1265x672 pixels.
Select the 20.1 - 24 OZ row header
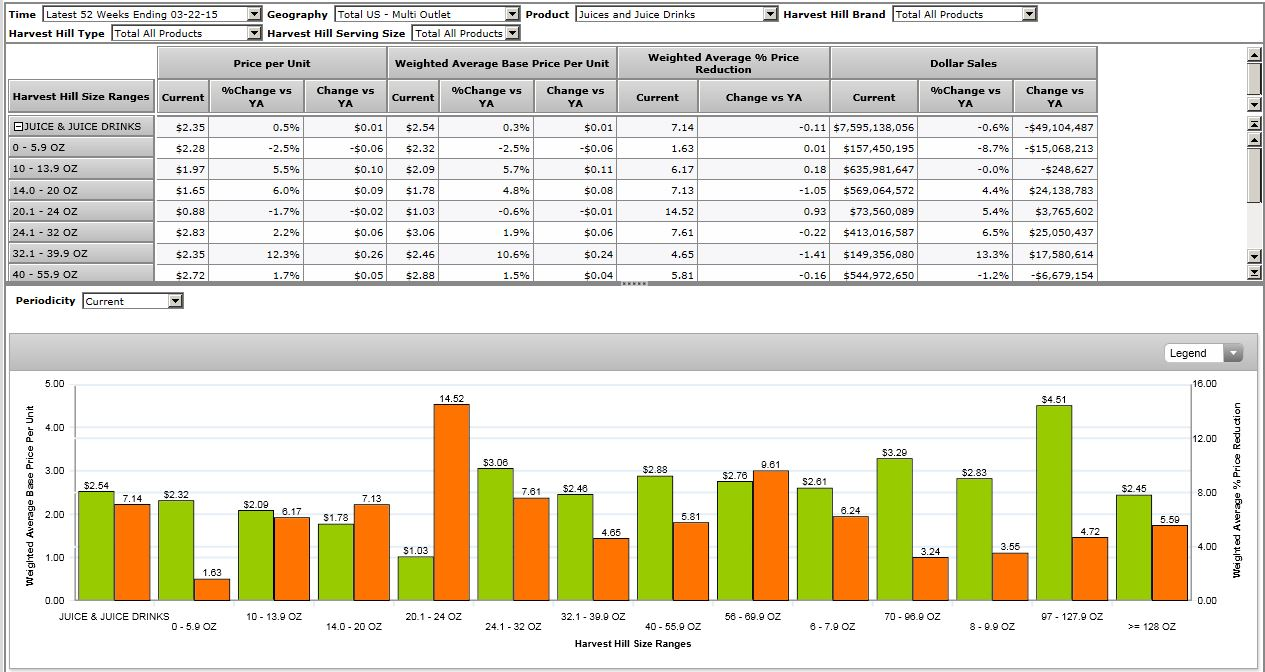pyautogui.click(x=80, y=211)
